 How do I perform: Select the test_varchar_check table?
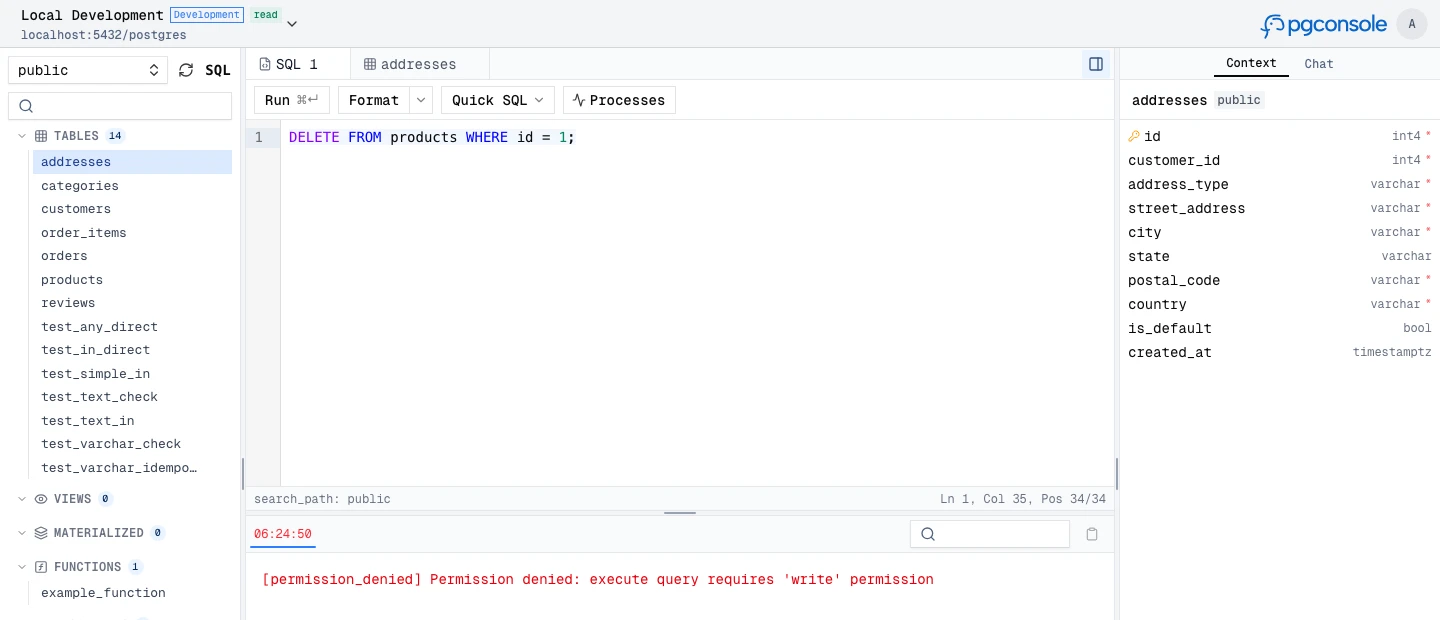pyautogui.click(x=132, y=444)
